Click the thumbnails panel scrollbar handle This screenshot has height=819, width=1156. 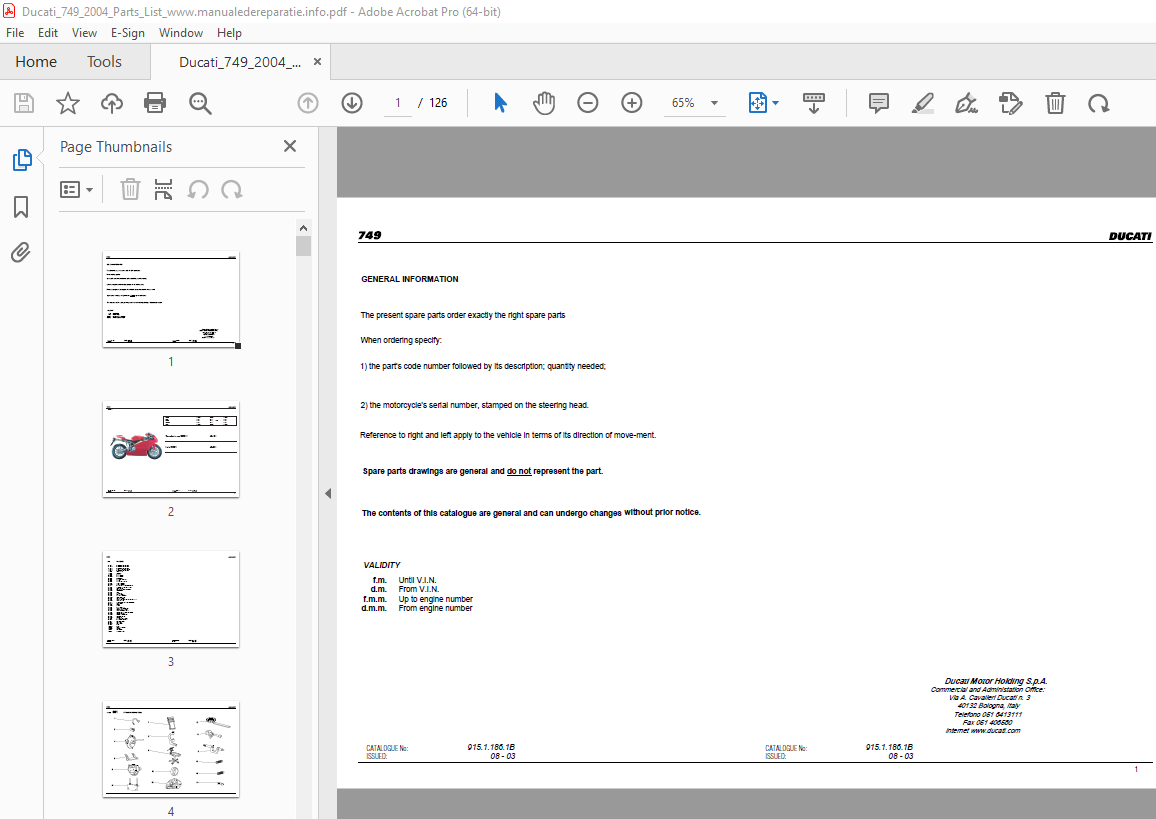point(303,246)
